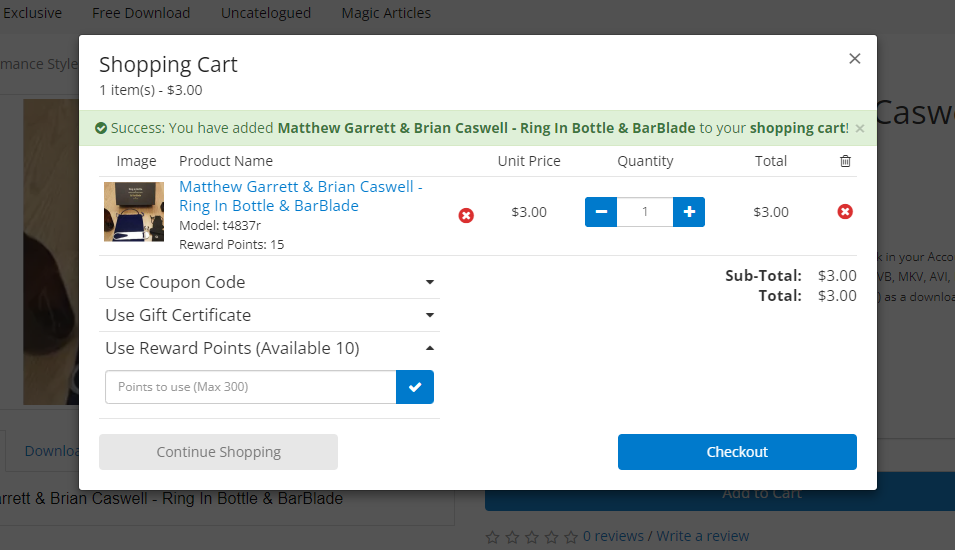Follow the shopping cart link in alert
Screen dimensions: 955x550
pos(797,128)
